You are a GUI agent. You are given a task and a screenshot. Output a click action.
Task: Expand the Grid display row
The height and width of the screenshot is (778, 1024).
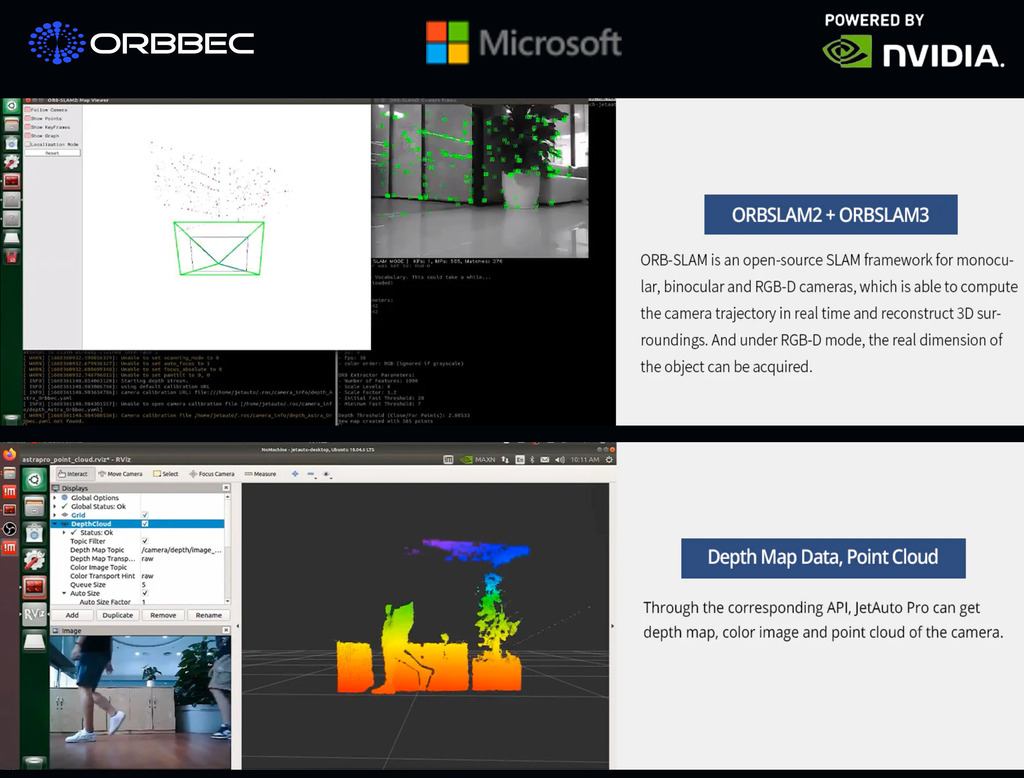pyautogui.click(x=55, y=515)
